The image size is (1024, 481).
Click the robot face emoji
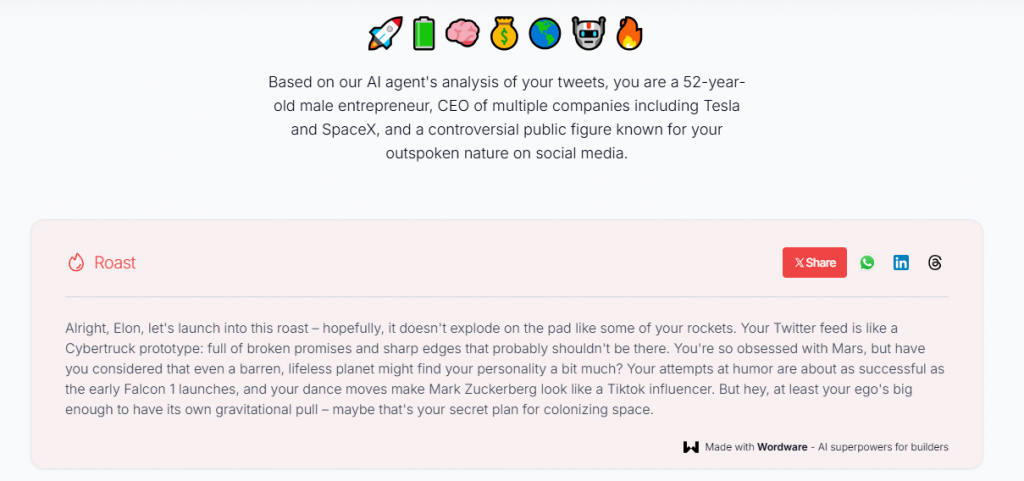pyautogui.click(x=587, y=34)
